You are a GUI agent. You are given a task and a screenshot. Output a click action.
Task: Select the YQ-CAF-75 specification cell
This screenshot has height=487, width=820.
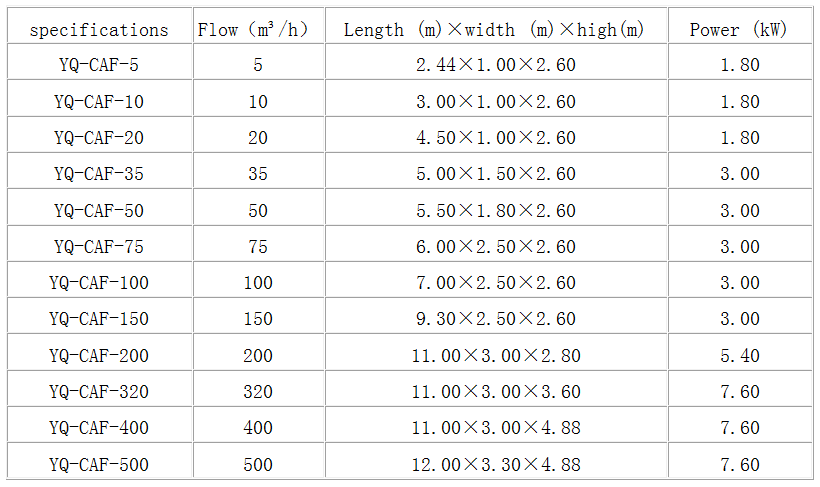(x=99, y=247)
